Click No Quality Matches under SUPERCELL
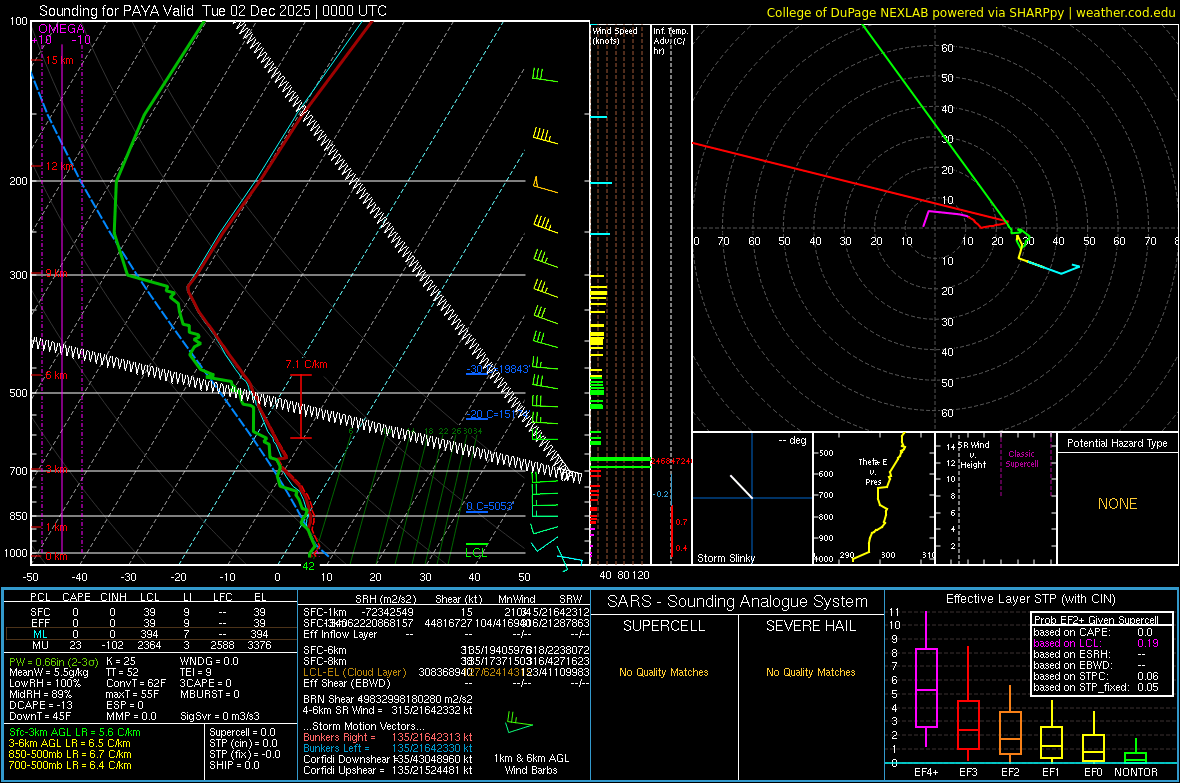Screen dimensions: 1180x783 point(664,672)
